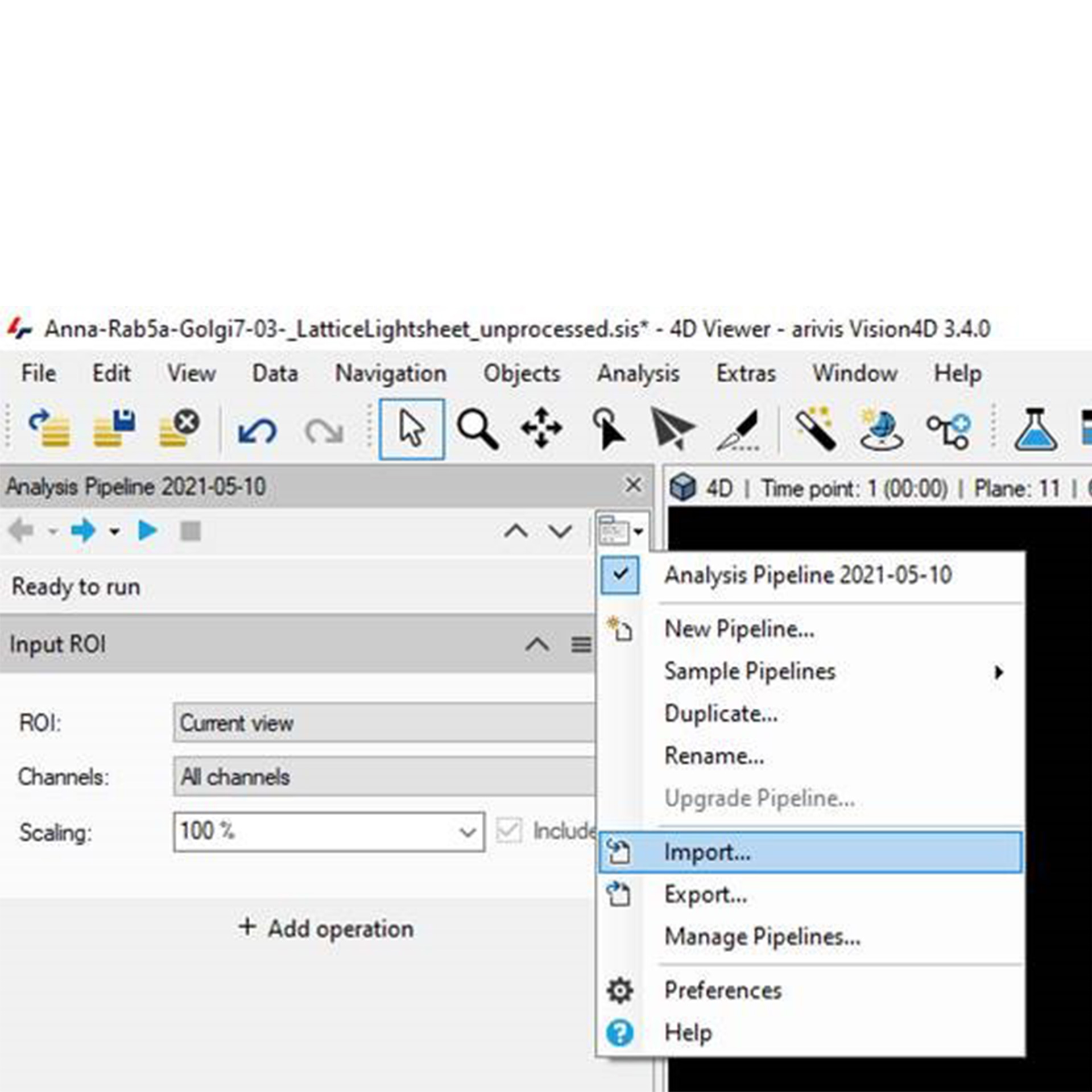Screen dimensions: 1092x1092
Task: Select the object picker cursor tool
Action: click(x=608, y=428)
